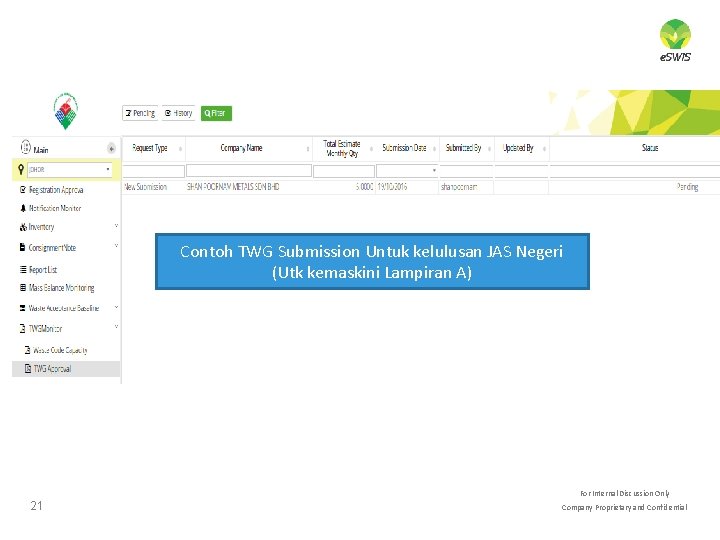Open Consignment Note menu item
The width and height of the screenshot is (720, 540).
(52, 248)
